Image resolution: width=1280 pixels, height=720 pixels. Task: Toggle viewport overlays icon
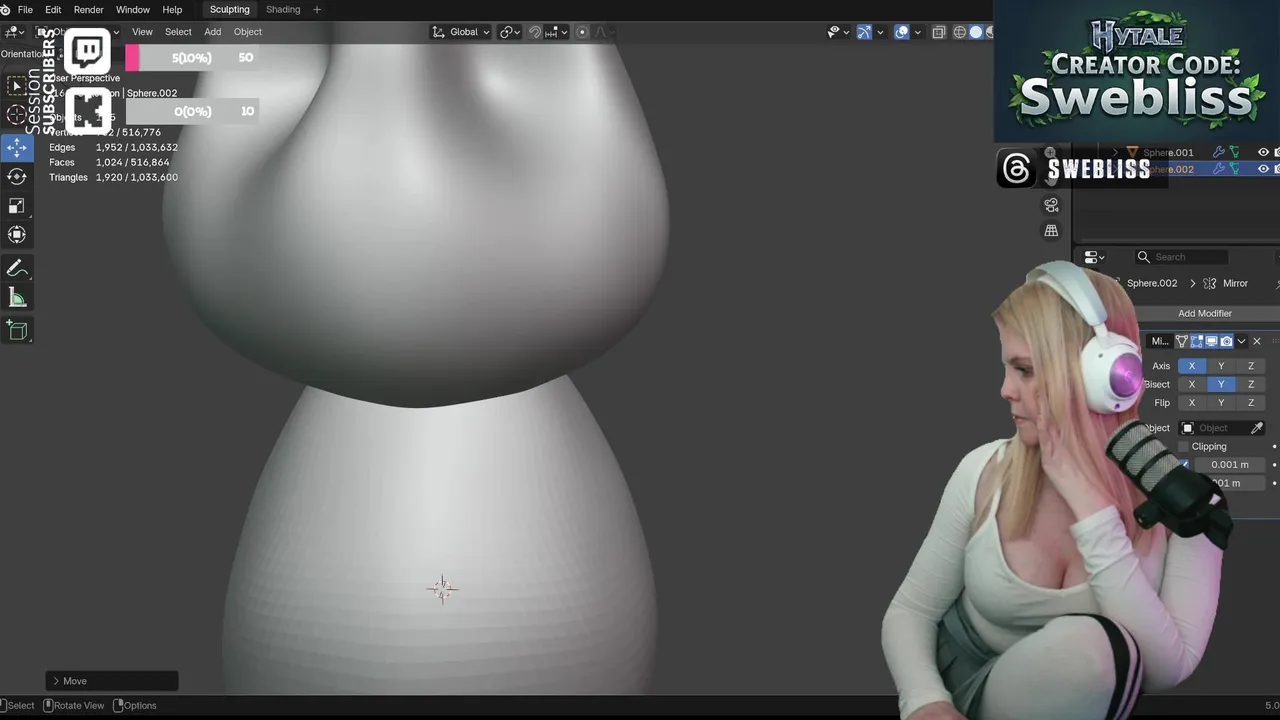(x=902, y=32)
